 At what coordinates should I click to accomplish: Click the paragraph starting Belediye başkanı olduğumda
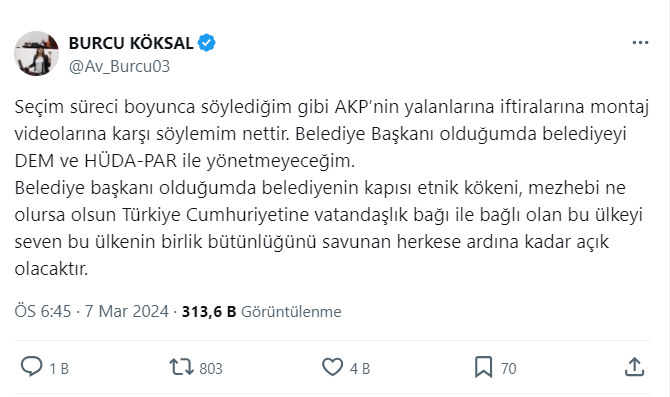329,228
